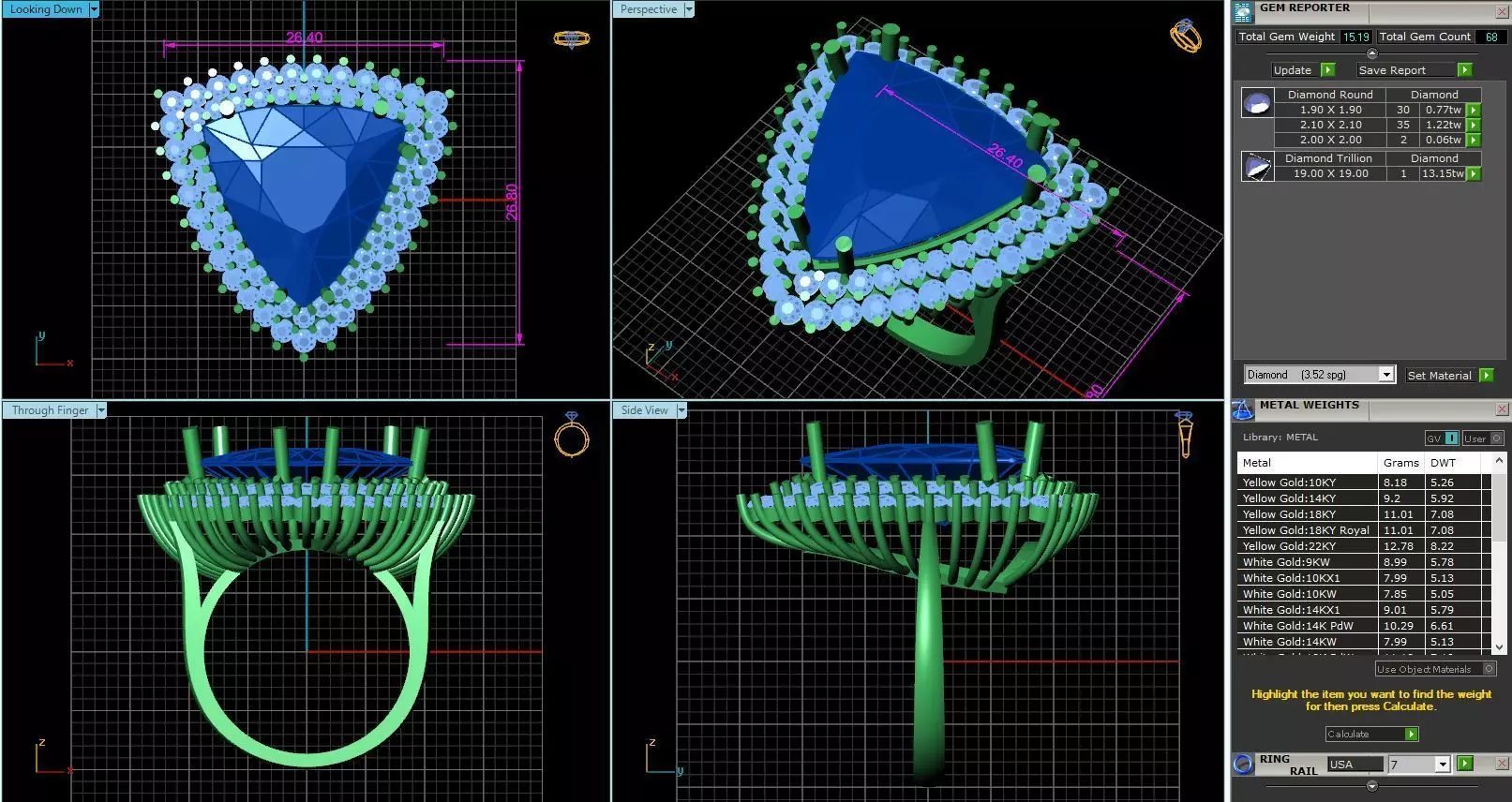Click the Set Material button
Screen dimensions: 1512x802
1440,376
